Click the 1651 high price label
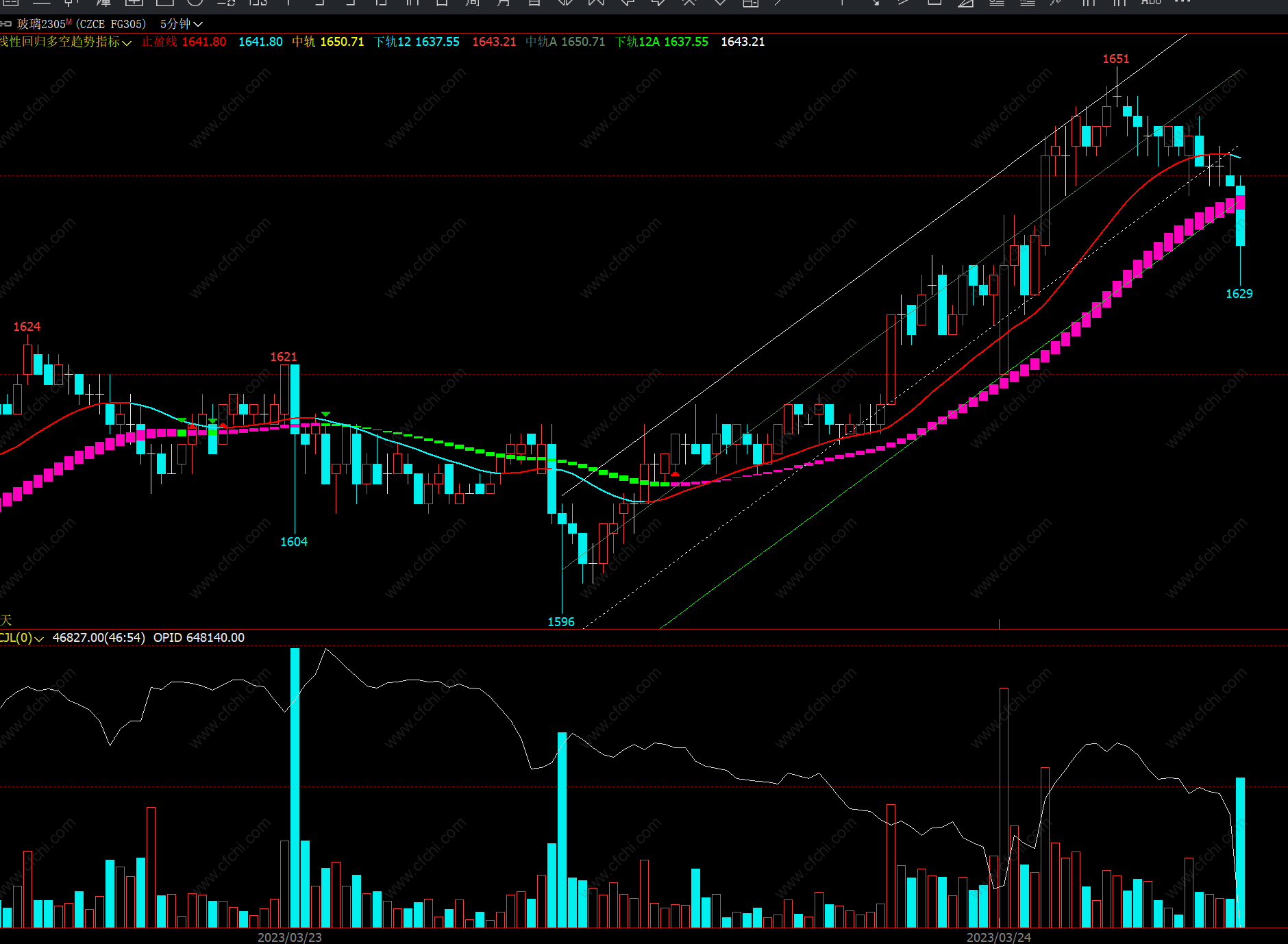The image size is (1288, 944). click(x=1115, y=59)
